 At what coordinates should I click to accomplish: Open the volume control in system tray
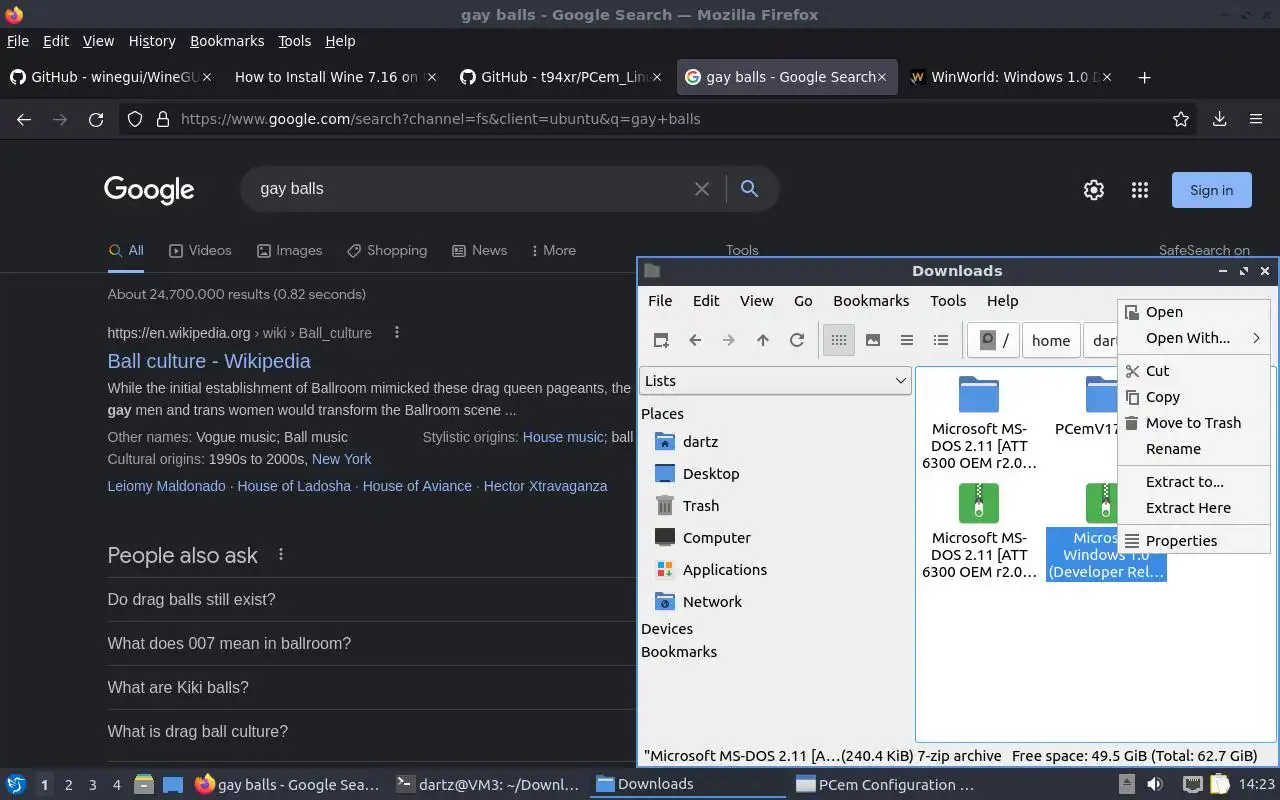1155,784
